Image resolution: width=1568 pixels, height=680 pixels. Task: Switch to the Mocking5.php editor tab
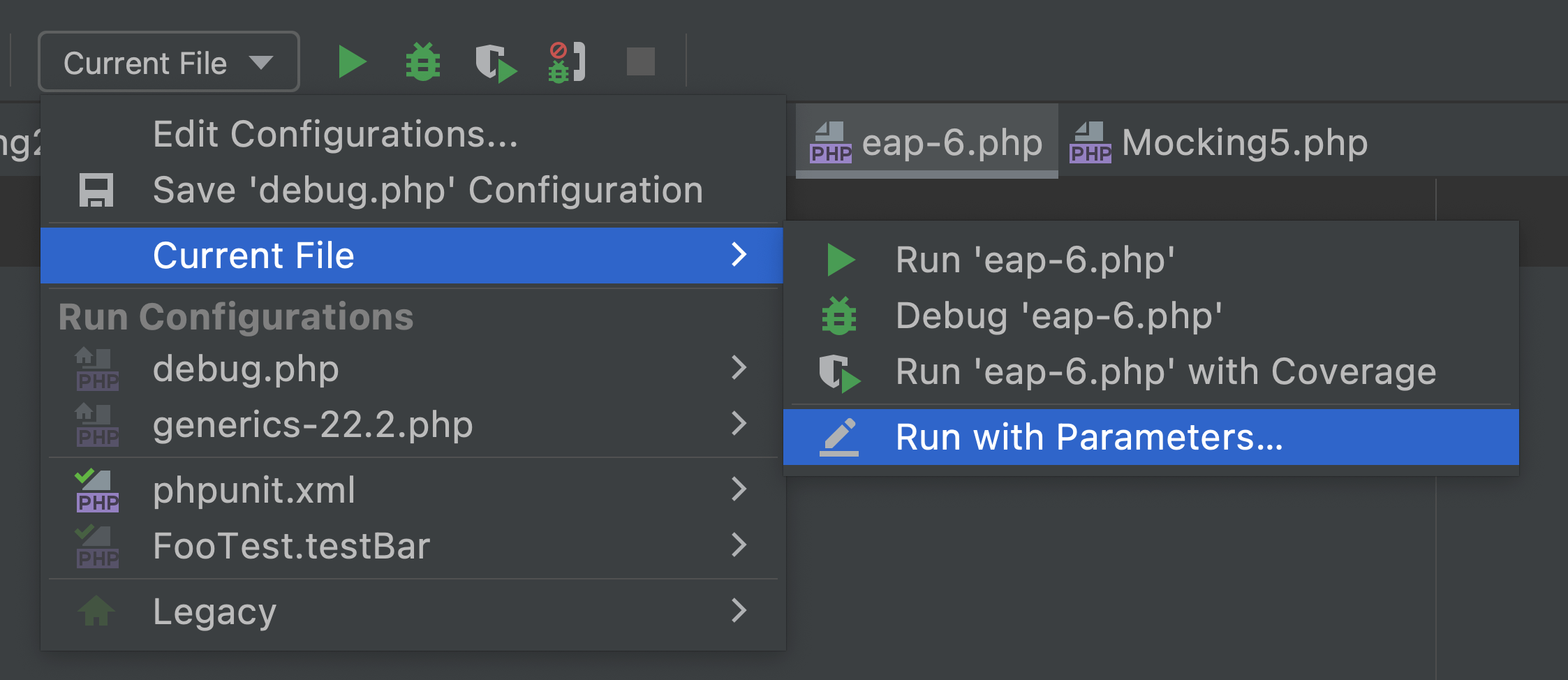click(x=1219, y=143)
